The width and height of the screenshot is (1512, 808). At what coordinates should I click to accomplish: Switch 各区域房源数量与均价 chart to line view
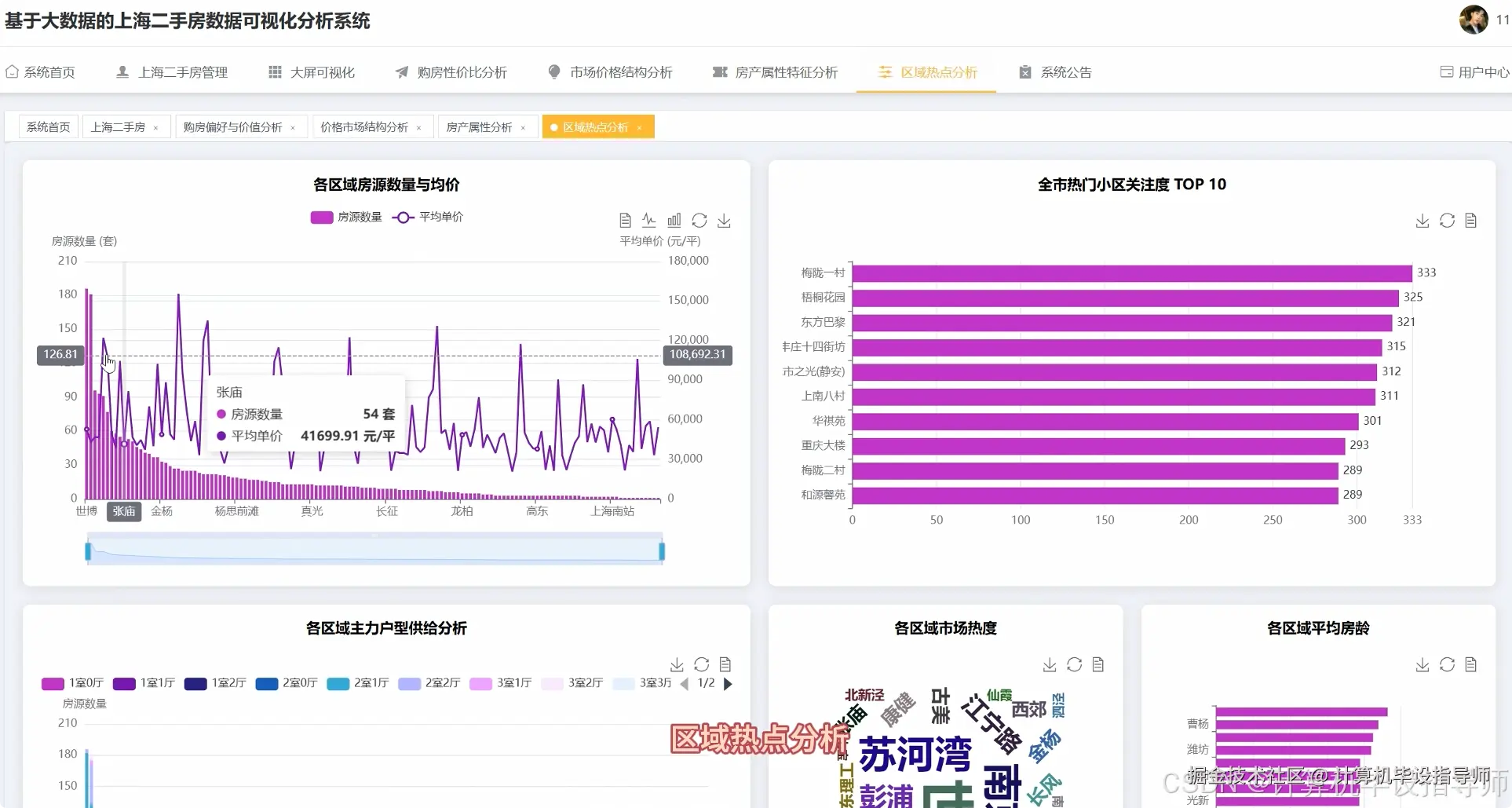click(649, 220)
